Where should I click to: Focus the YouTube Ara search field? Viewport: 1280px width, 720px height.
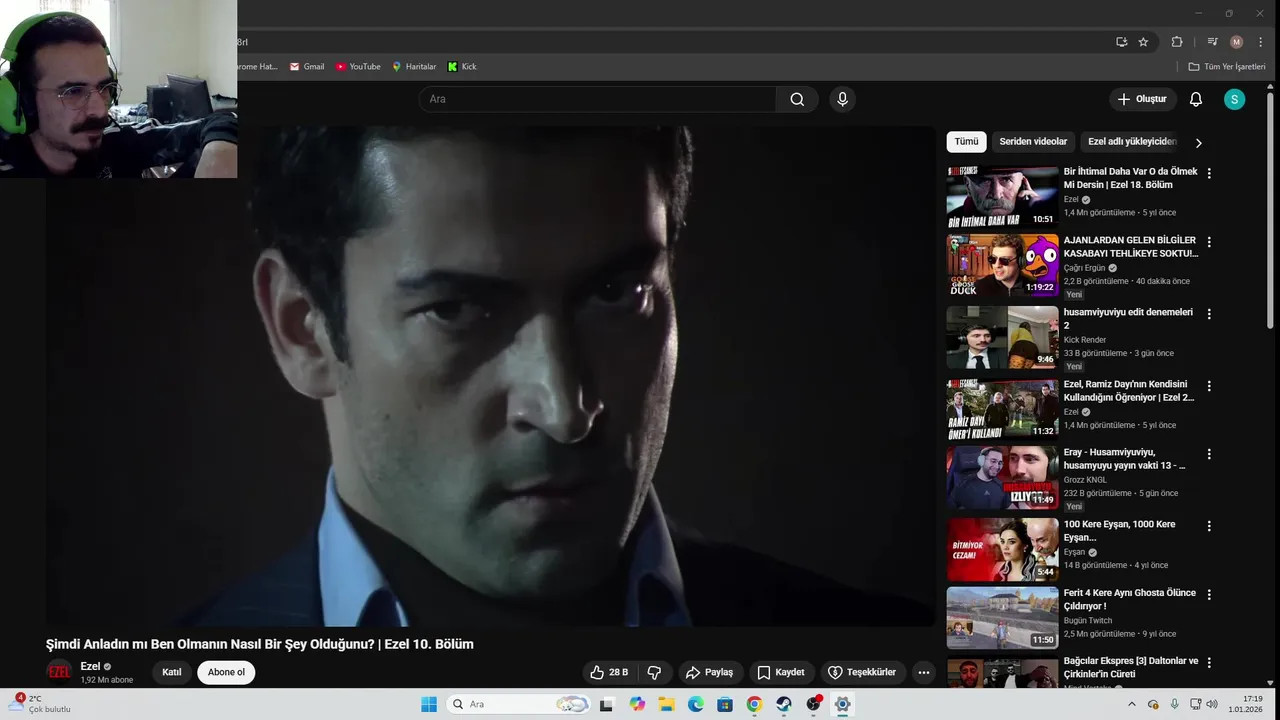tap(597, 99)
